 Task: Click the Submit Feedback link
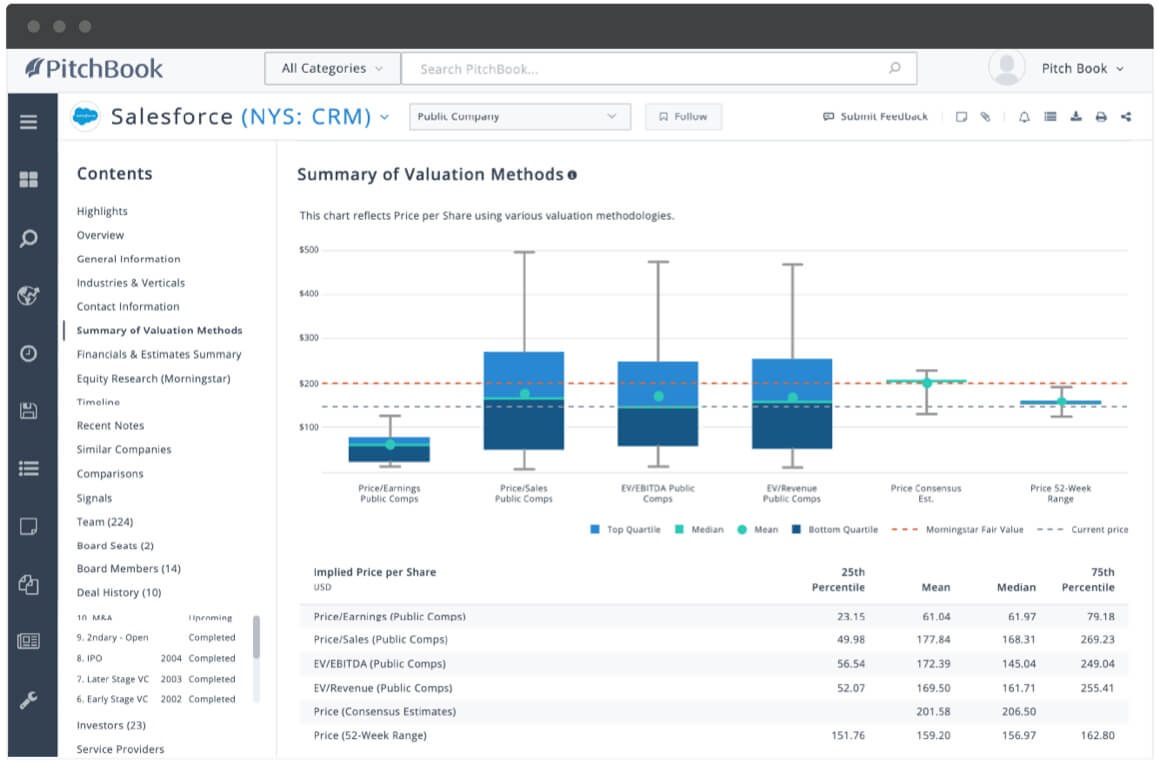(874, 116)
